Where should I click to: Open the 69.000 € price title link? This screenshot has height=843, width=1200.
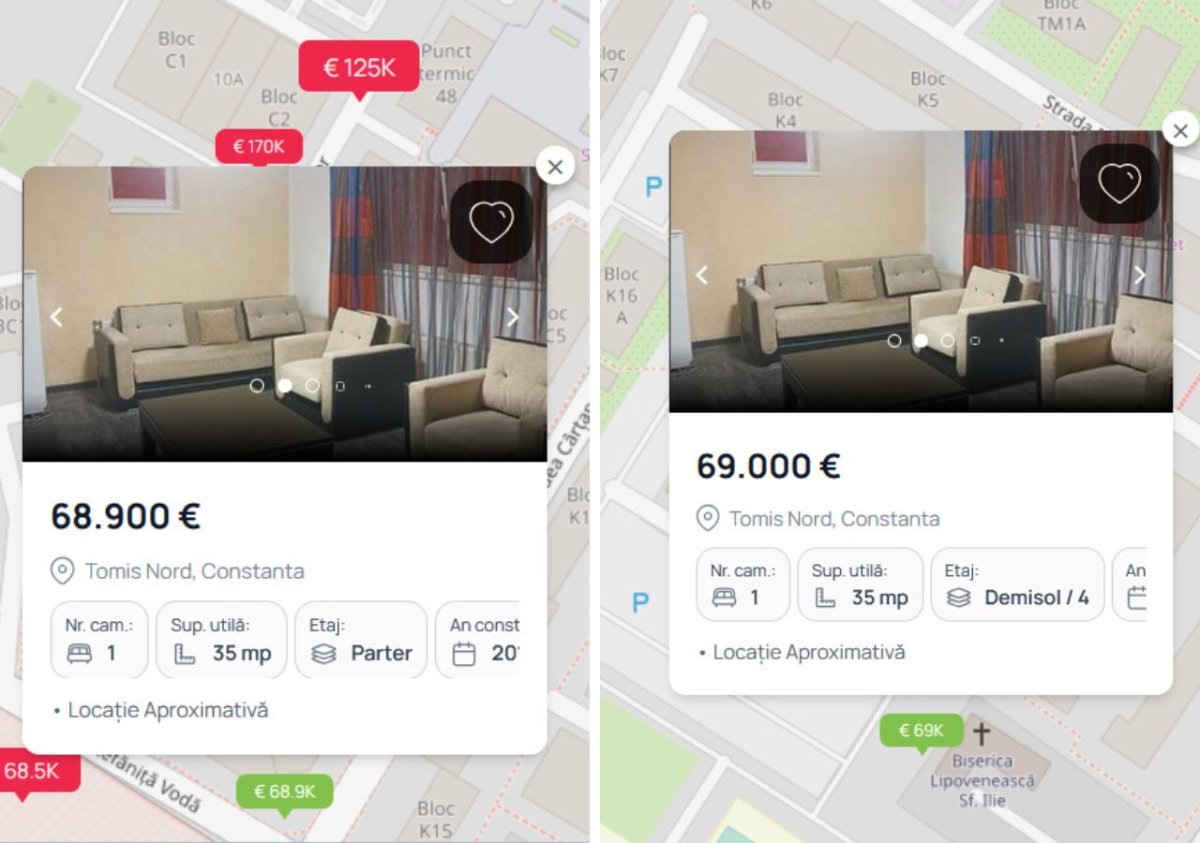(768, 466)
